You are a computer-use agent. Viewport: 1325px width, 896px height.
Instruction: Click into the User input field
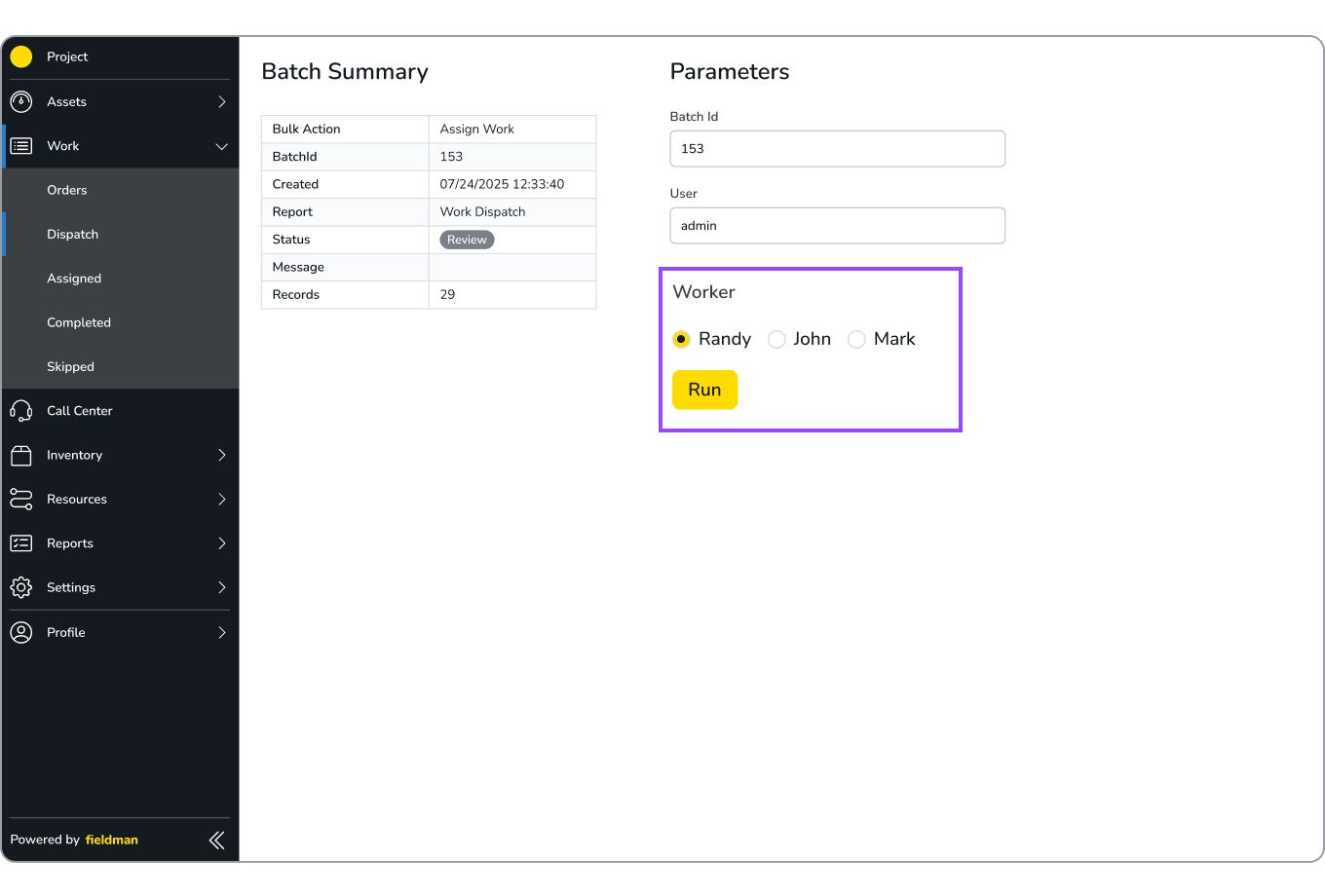coord(838,226)
